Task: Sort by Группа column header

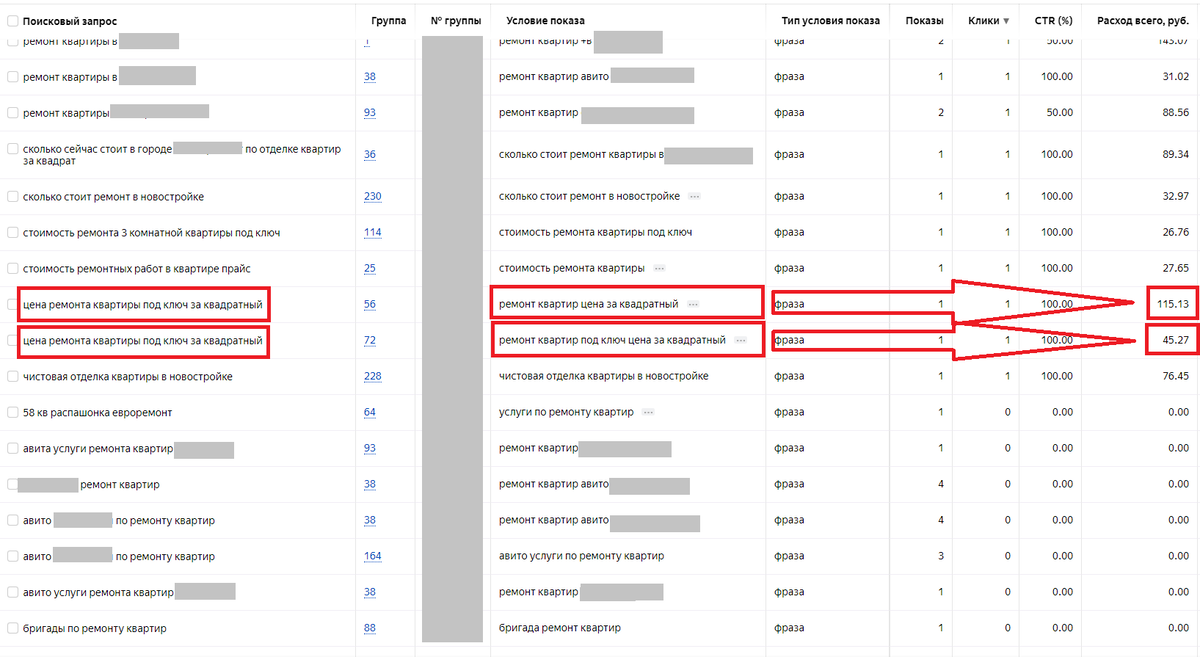Action: point(388,21)
